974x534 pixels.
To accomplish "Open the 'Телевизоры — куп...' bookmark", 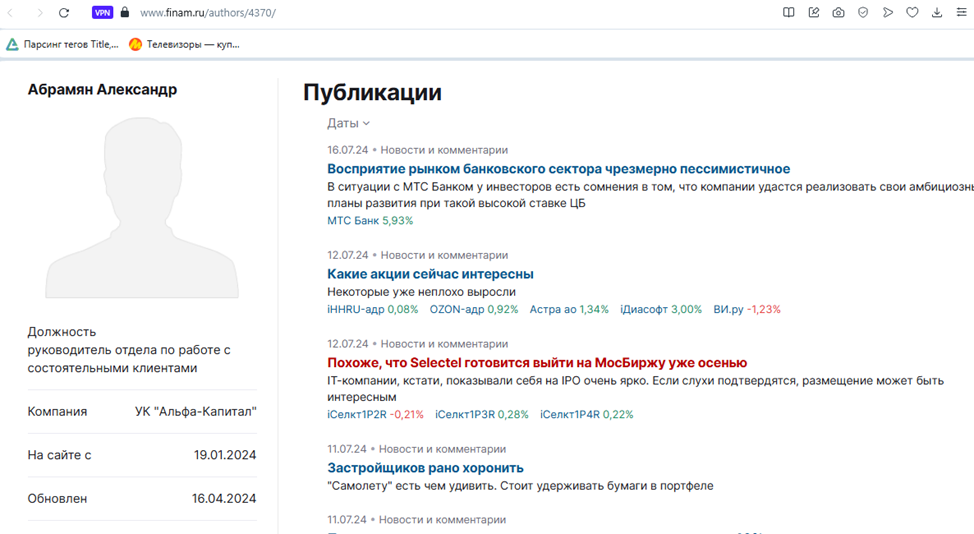I will point(184,44).
